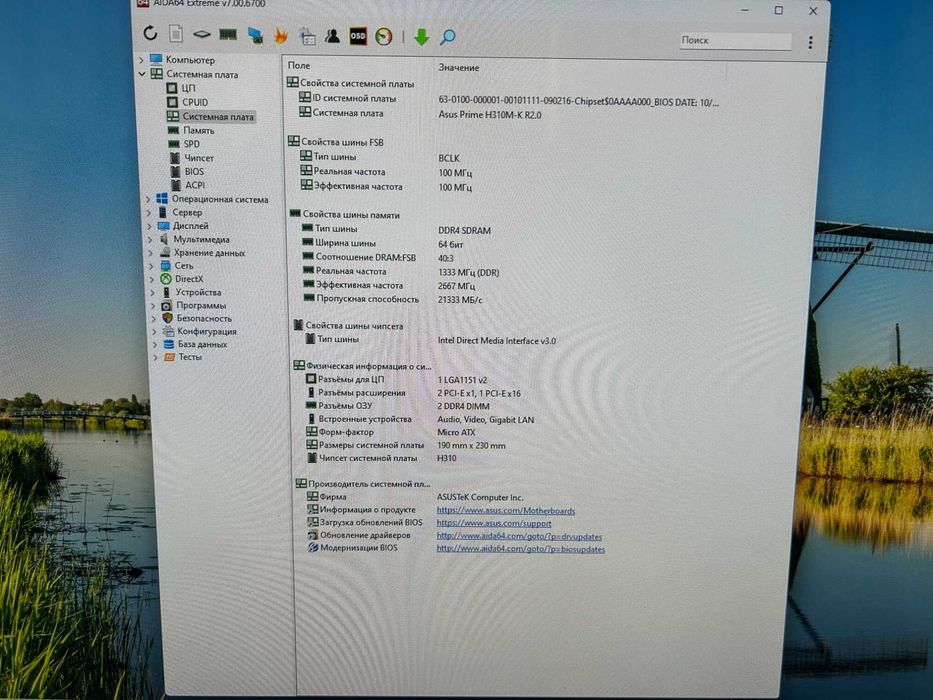Image resolution: width=933 pixels, height=700 pixels.
Task: Select the Asus Prime H310M-K R2.0 value
Action: pyautogui.click(x=490, y=115)
